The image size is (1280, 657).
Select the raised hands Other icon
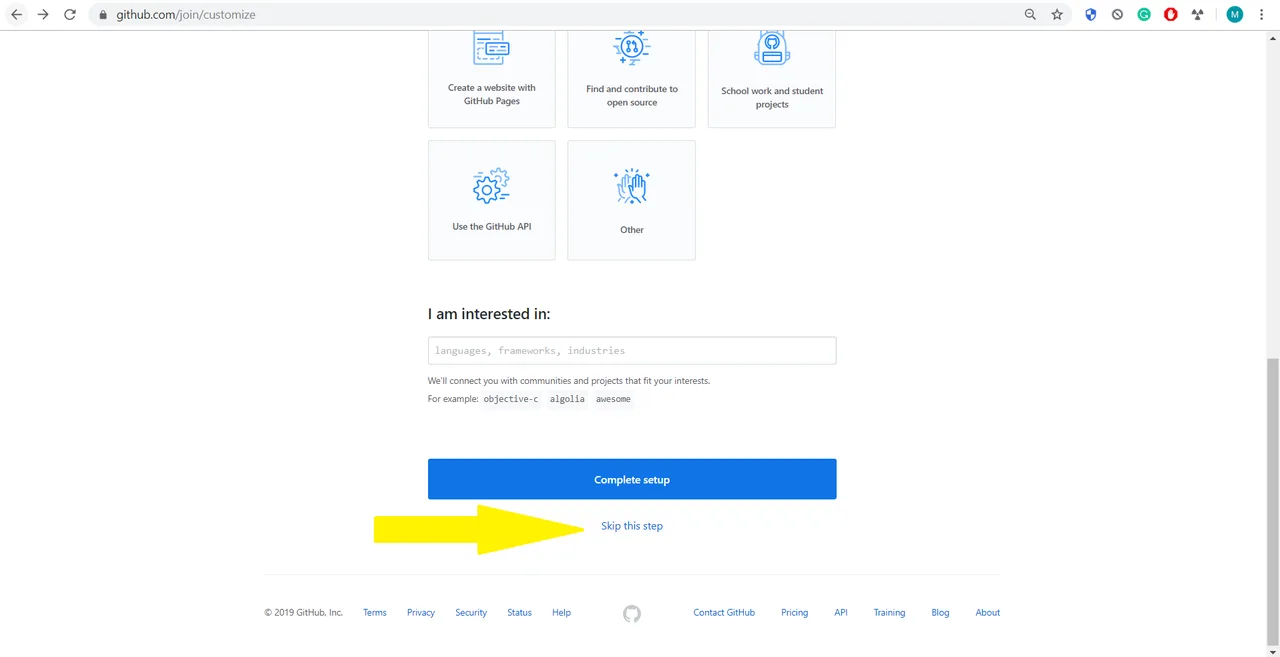point(632,187)
